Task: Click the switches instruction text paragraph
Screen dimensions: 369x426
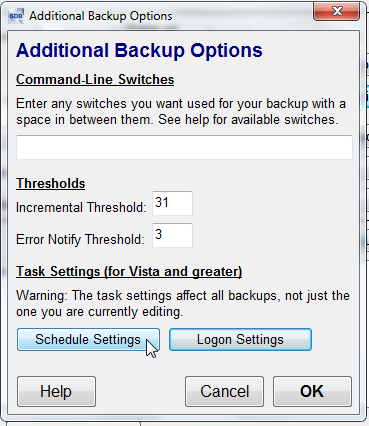Action: (181, 112)
